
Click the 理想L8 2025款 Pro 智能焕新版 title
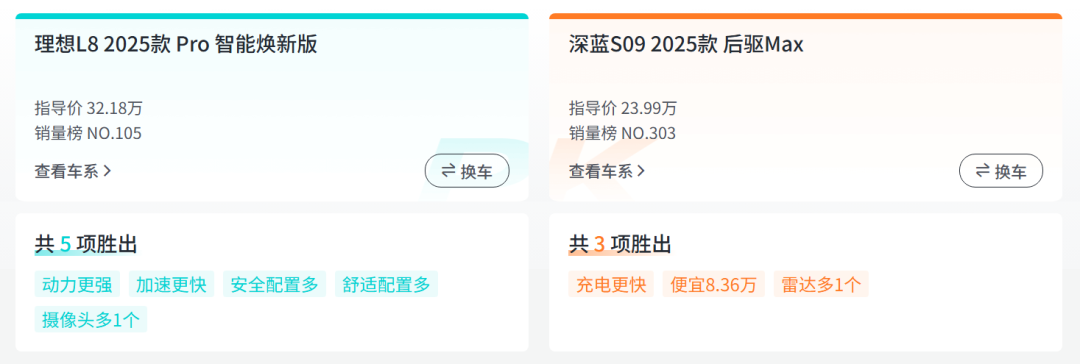click(x=176, y=45)
